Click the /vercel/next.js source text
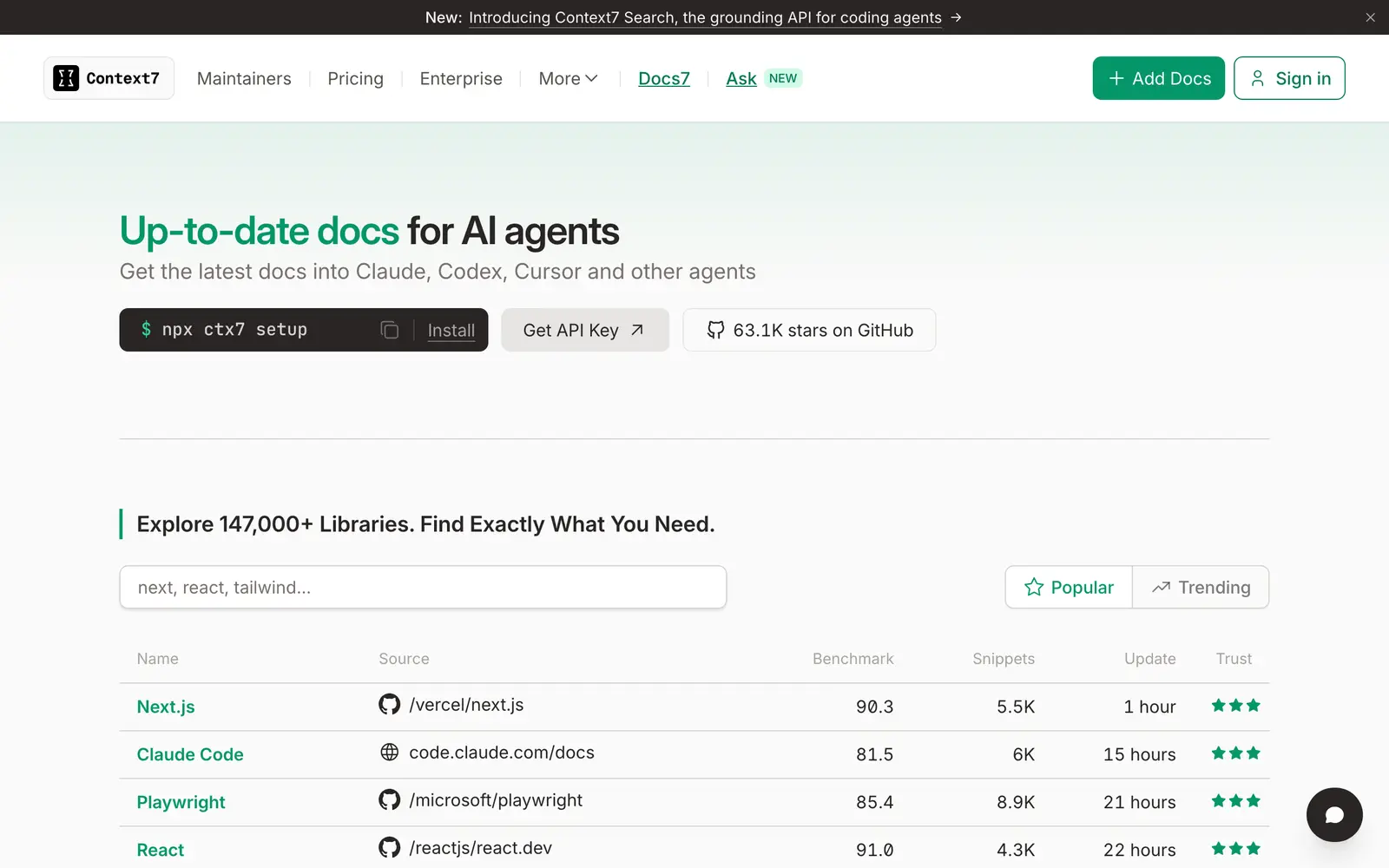1389x868 pixels. pyautogui.click(x=466, y=705)
